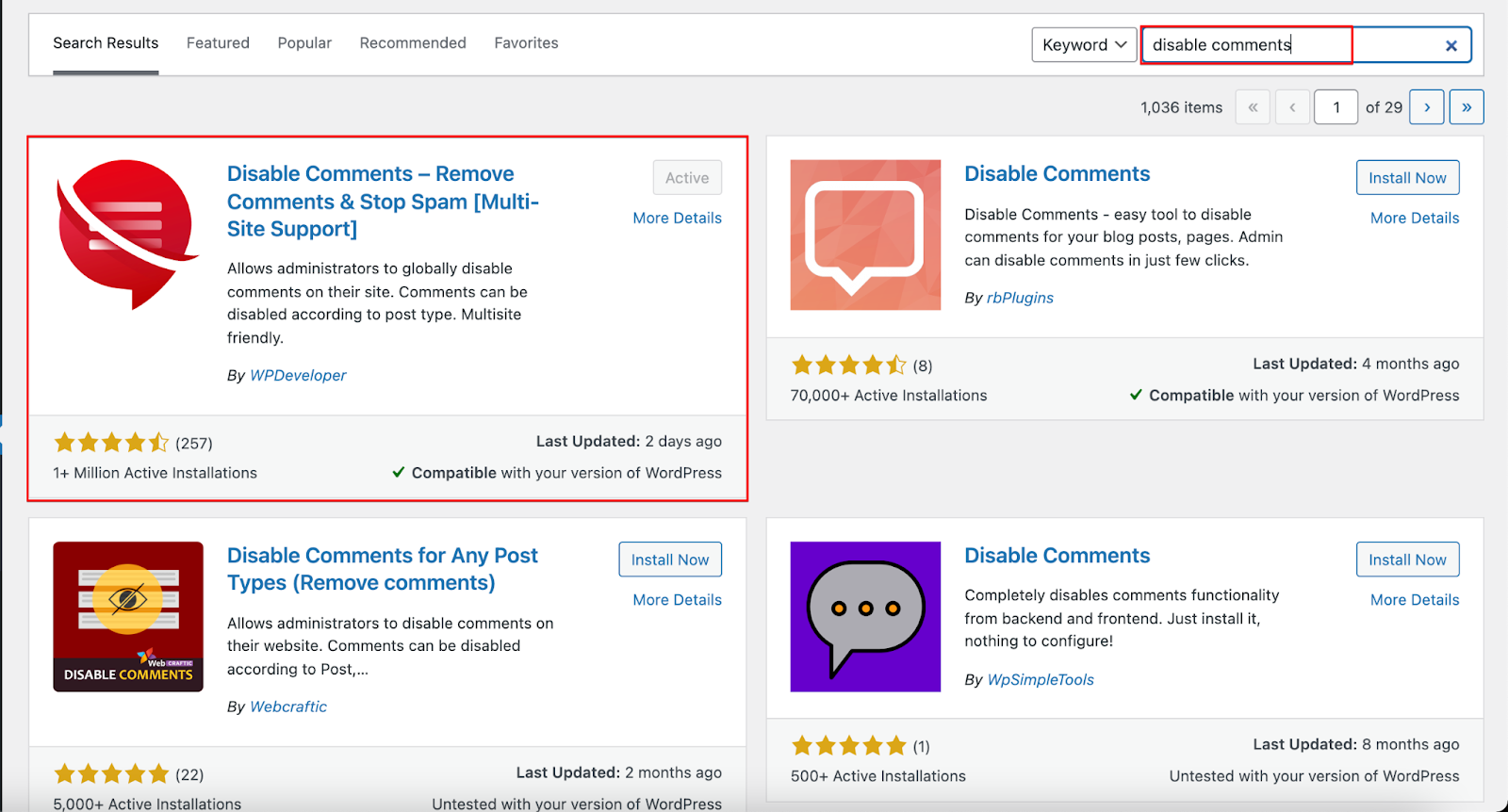Click the Webcraftic Disable Comments plugin icon
Viewport: 1508px width, 812px height.
tap(128, 616)
